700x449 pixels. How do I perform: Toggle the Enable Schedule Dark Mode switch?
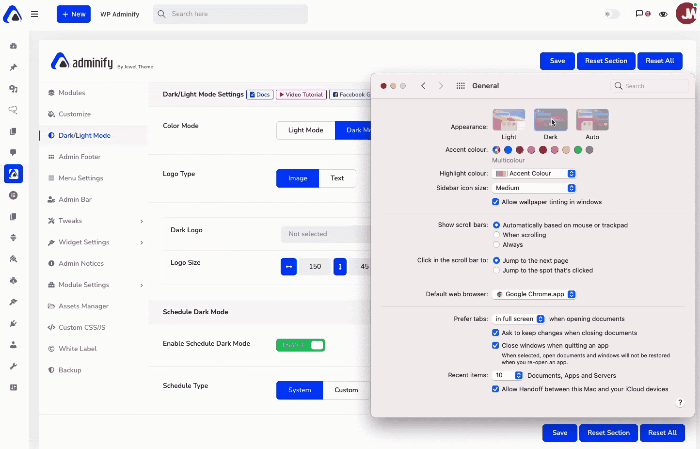[x=301, y=345]
